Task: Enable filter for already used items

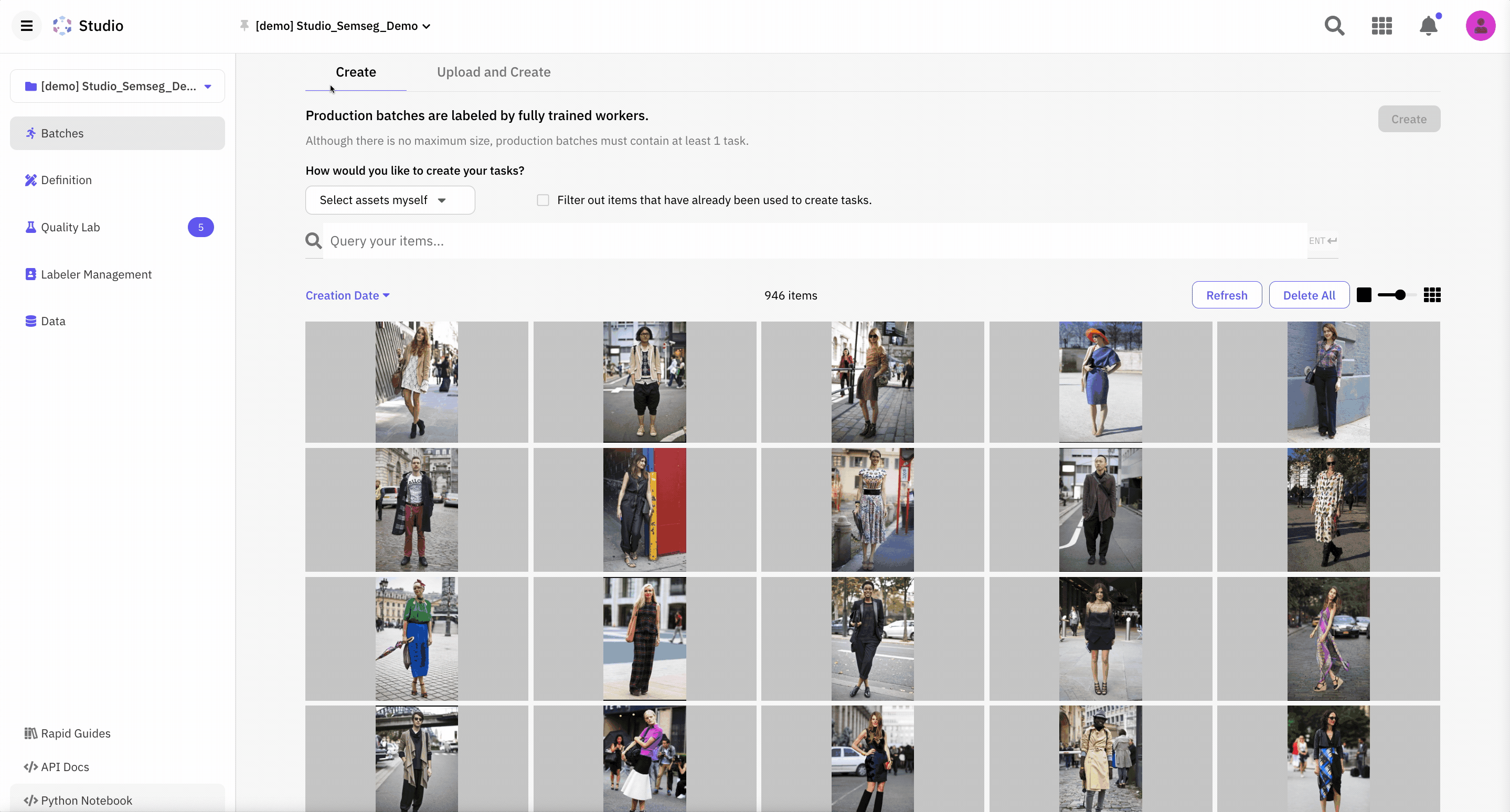Action: [x=543, y=200]
